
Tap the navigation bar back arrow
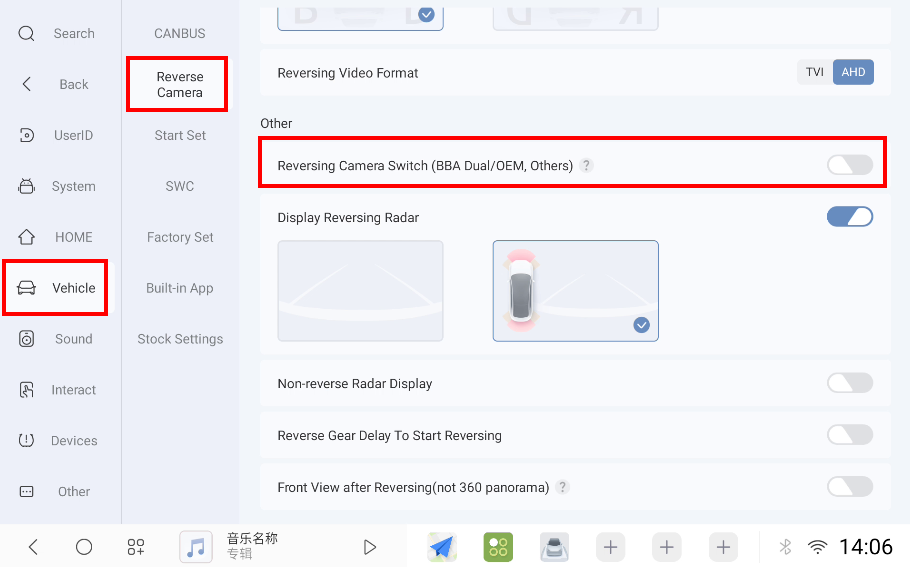33,547
